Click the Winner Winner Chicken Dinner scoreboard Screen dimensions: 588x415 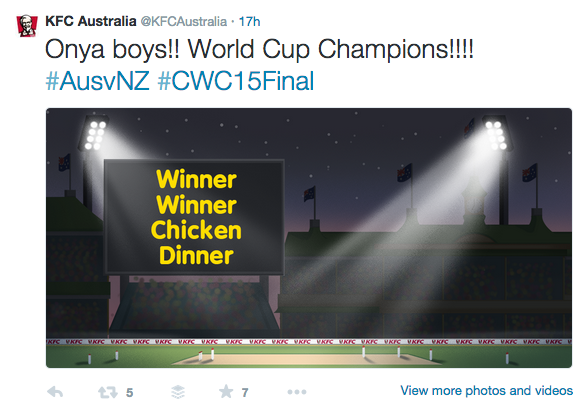194,217
